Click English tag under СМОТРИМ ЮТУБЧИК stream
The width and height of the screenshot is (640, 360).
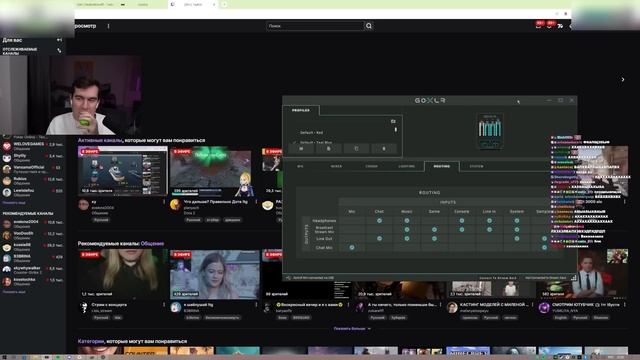(x=560, y=317)
